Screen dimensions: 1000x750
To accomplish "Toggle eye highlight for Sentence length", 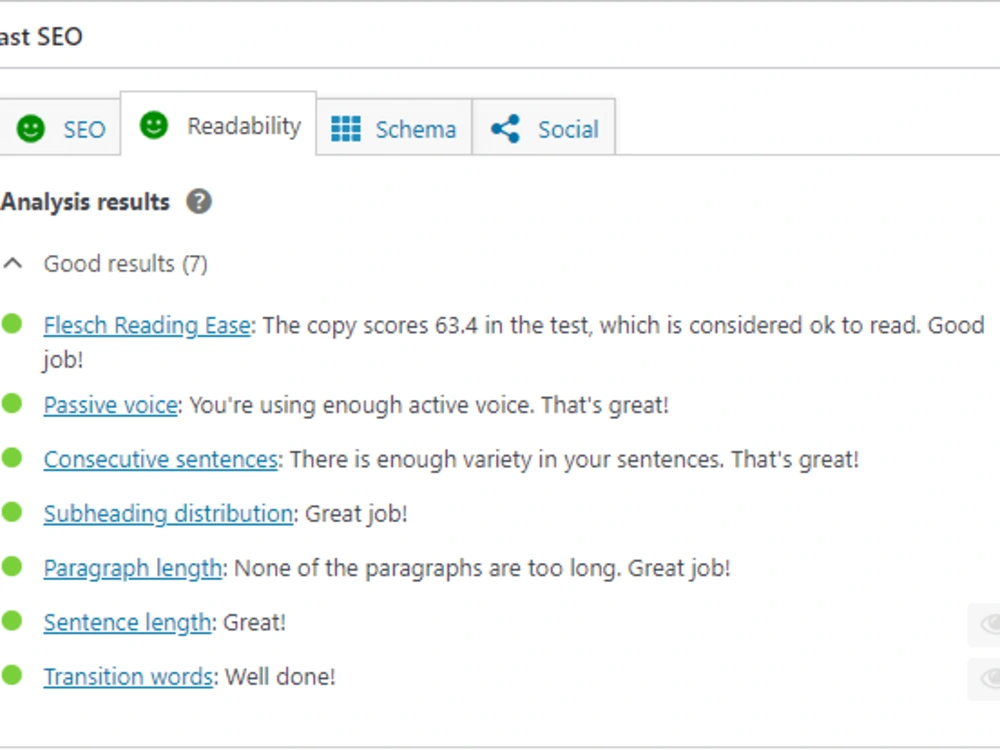I will (x=985, y=624).
